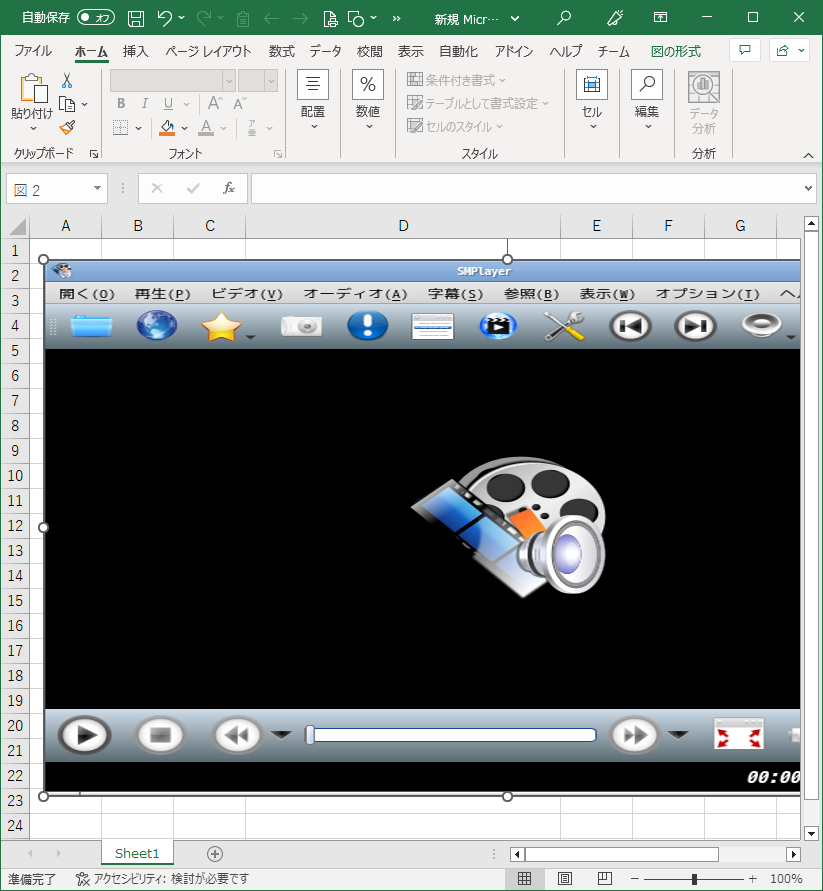Click the print preview icon in the quick access toolbar

coord(330,18)
